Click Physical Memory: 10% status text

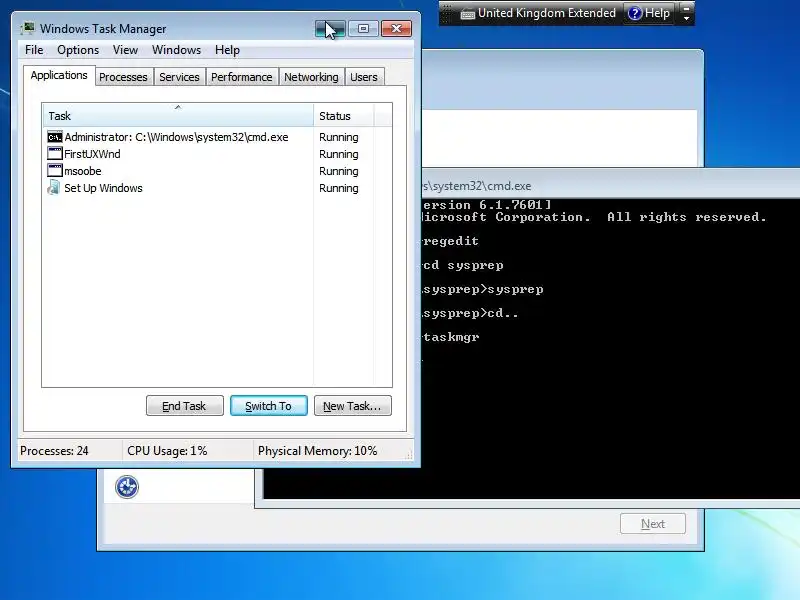tap(317, 451)
